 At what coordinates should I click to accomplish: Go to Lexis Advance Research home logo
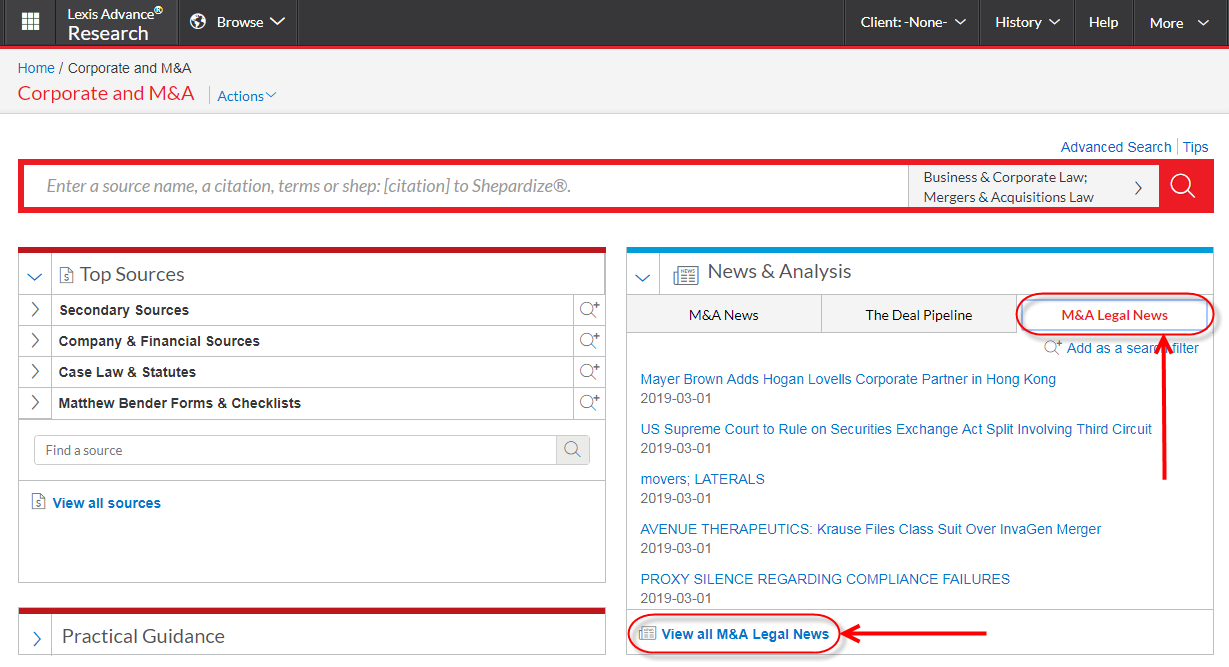(x=115, y=23)
